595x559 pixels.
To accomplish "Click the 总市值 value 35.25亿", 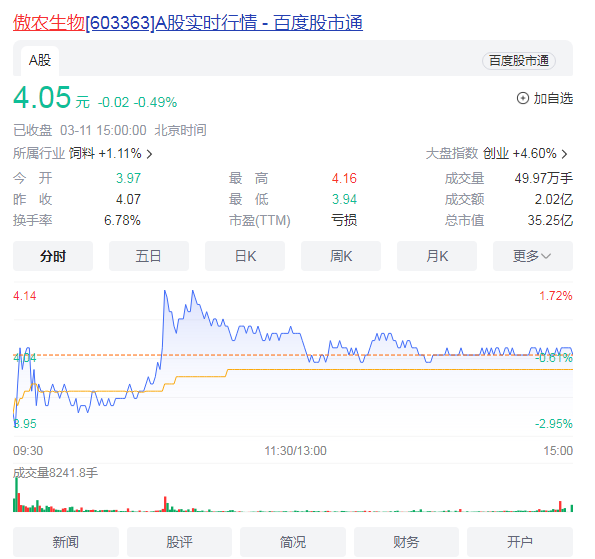I will coord(550,220).
